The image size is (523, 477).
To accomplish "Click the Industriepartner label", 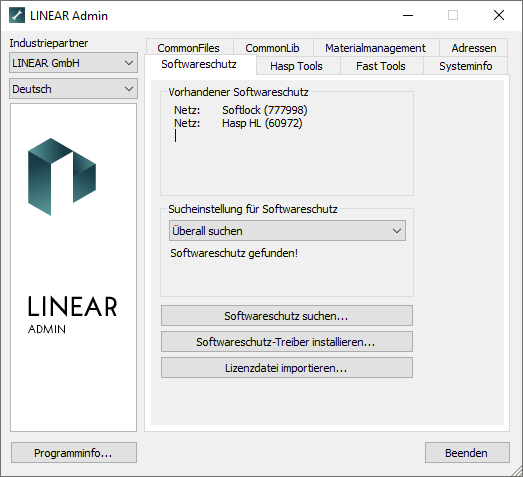I will click(49, 43).
